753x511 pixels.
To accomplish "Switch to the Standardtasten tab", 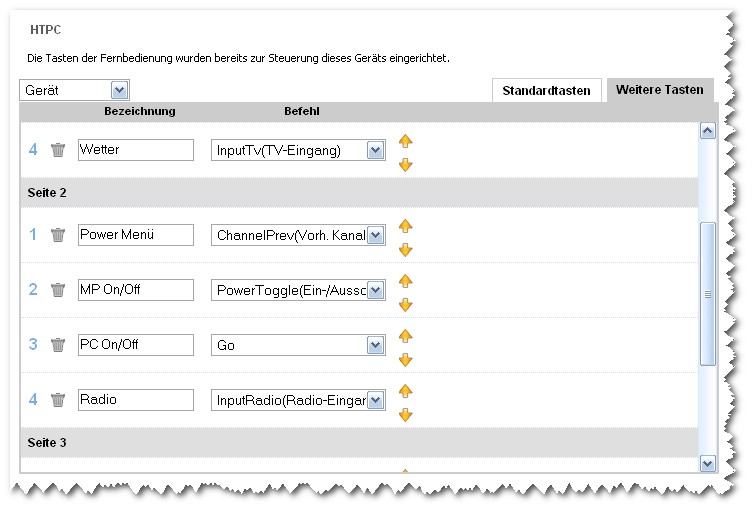I will [x=548, y=90].
